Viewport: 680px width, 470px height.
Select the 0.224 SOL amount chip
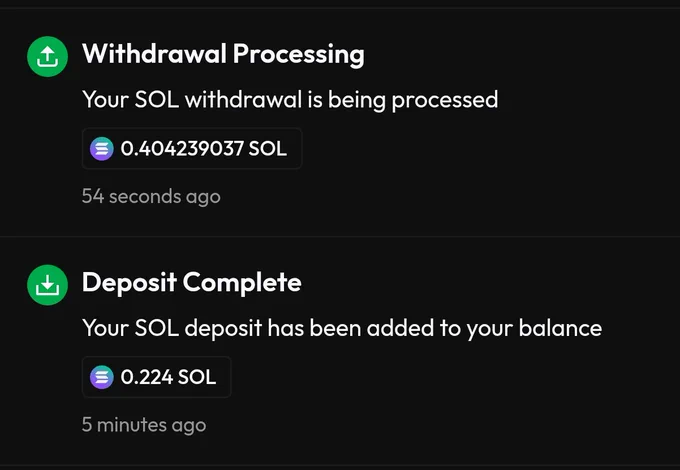pos(157,377)
